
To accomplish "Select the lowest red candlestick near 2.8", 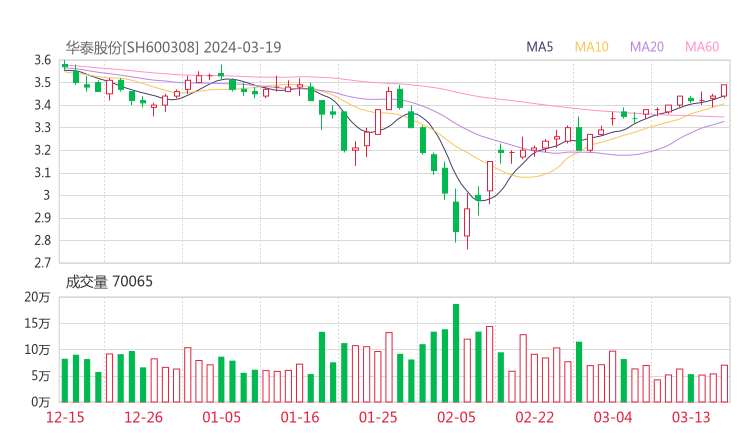I will 467,222.
